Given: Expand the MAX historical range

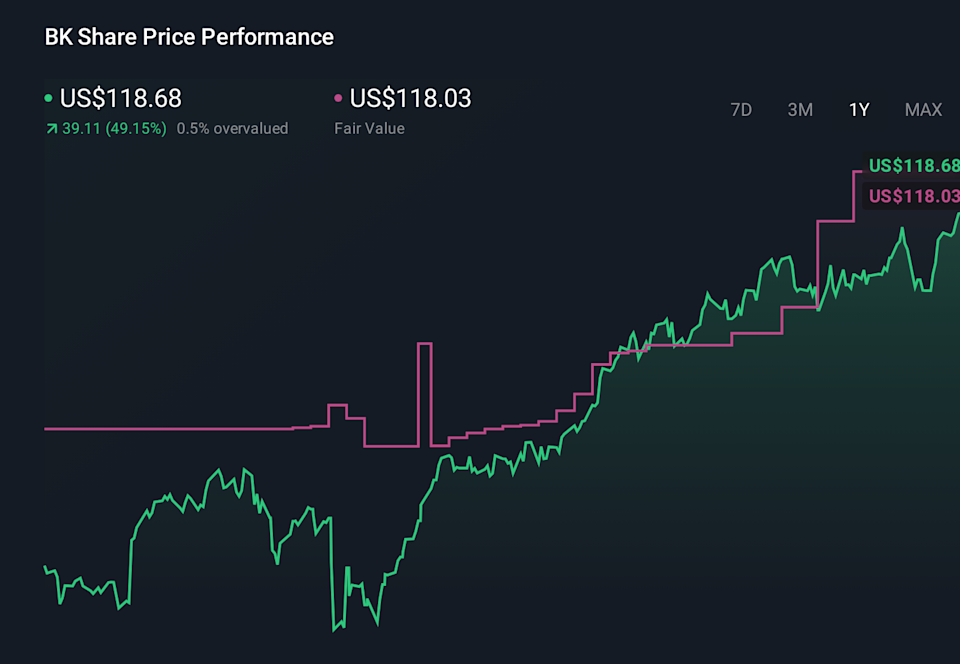Looking at the screenshot, I should (x=923, y=110).
